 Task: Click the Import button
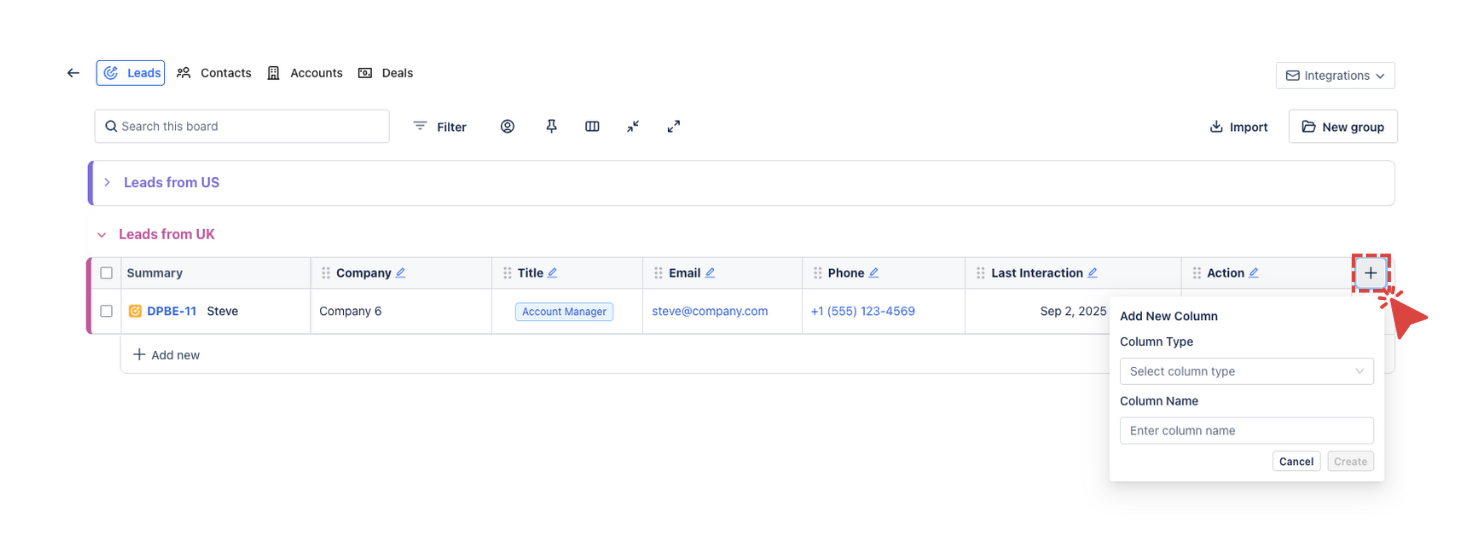click(1239, 127)
